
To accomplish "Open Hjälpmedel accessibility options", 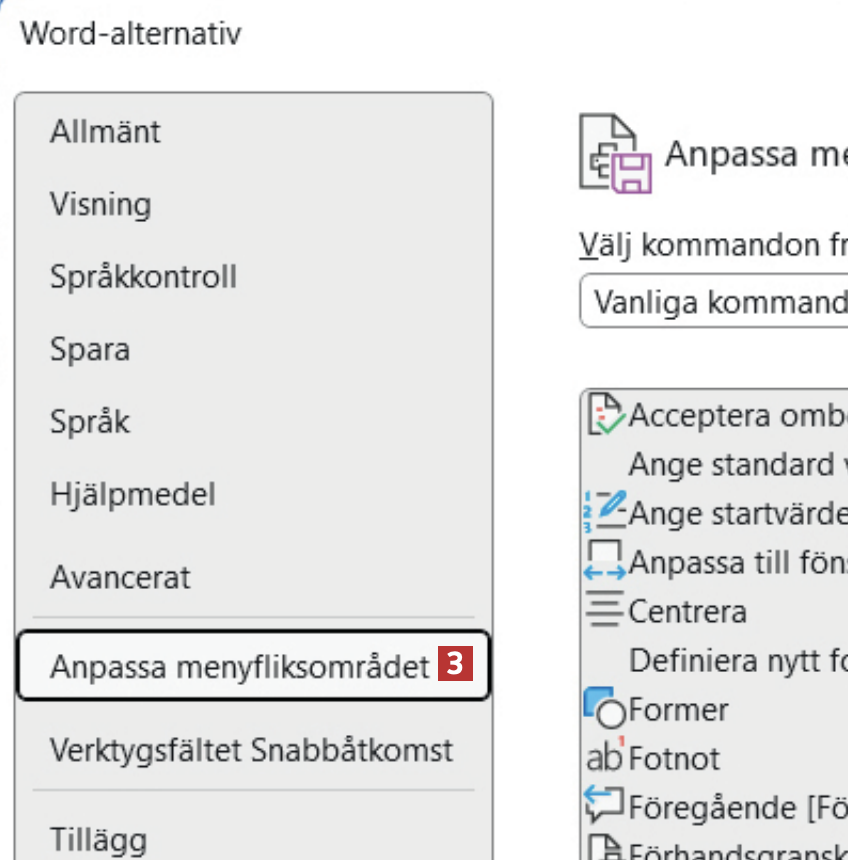I will tap(132, 494).
